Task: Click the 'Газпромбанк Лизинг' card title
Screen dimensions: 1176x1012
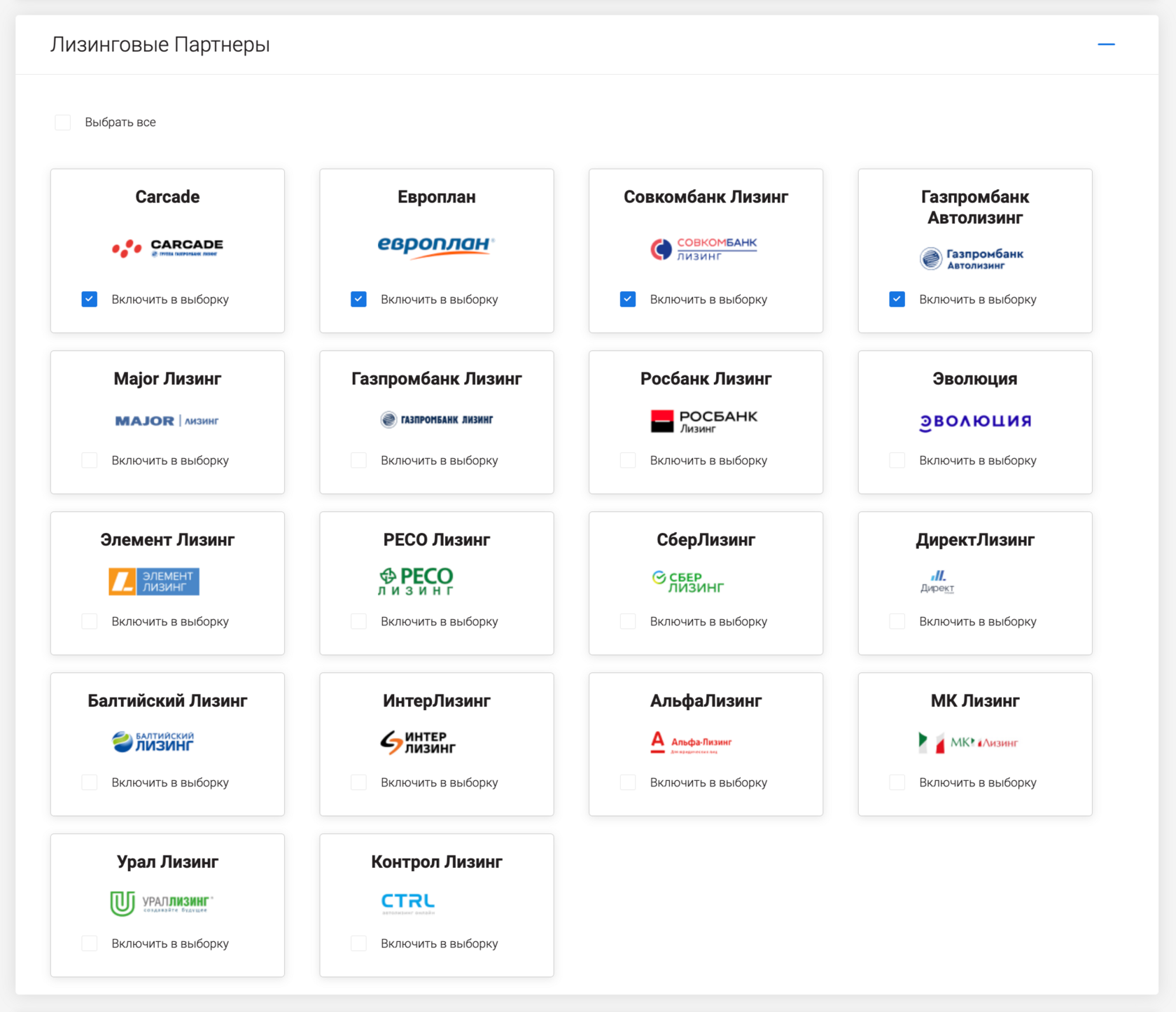Action: [437, 379]
